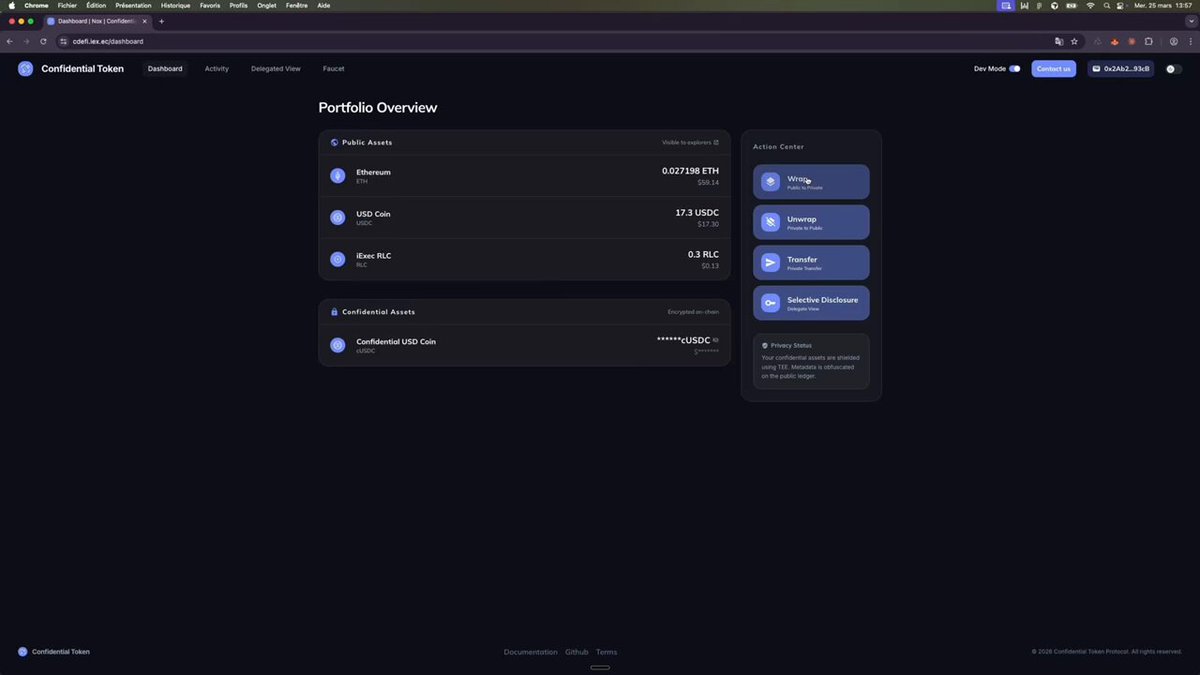Open the Fenêtre menu
Image resolution: width=1200 pixels, height=675 pixels.
tap(297, 5)
